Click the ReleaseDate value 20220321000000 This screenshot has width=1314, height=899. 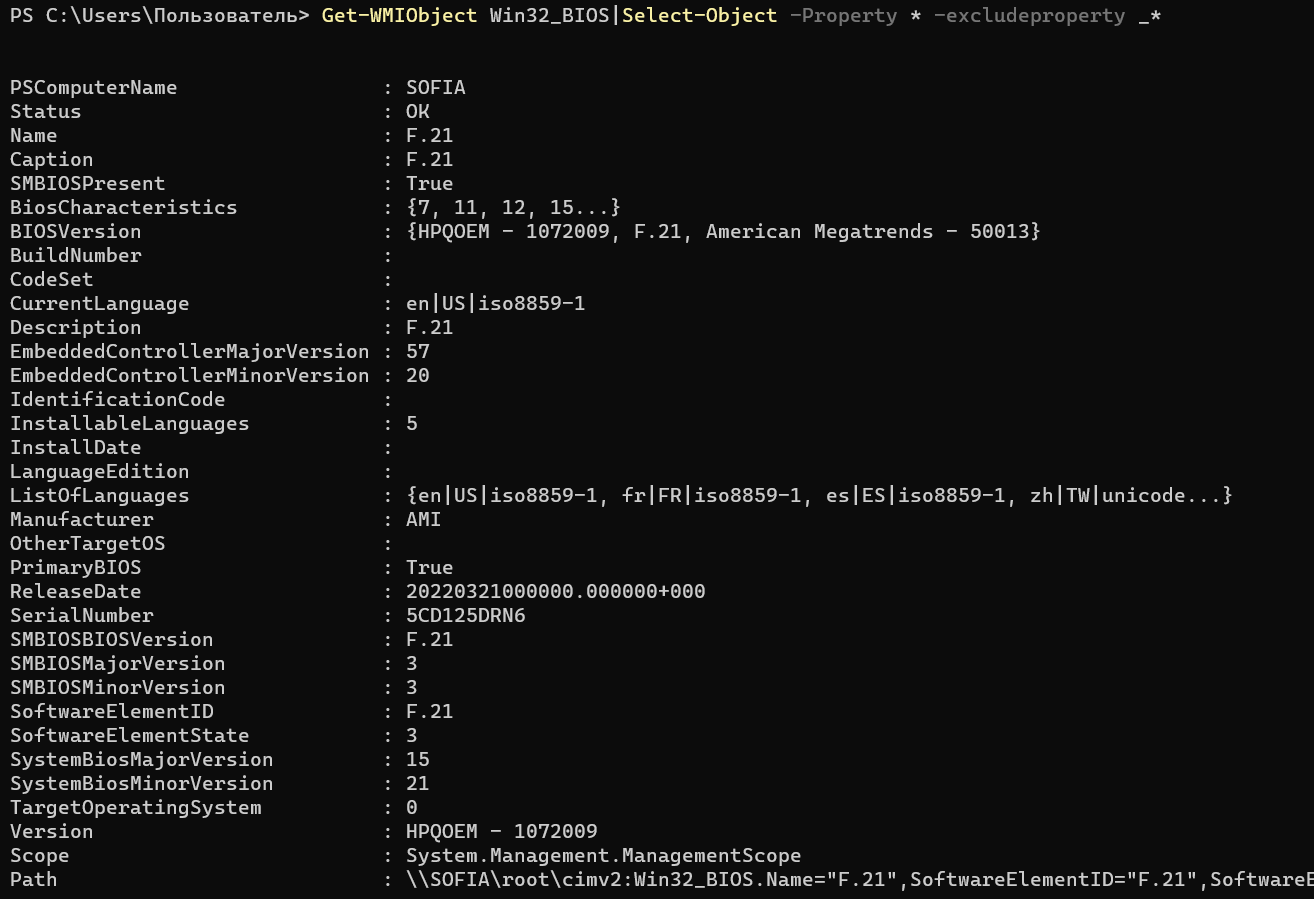(555, 592)
